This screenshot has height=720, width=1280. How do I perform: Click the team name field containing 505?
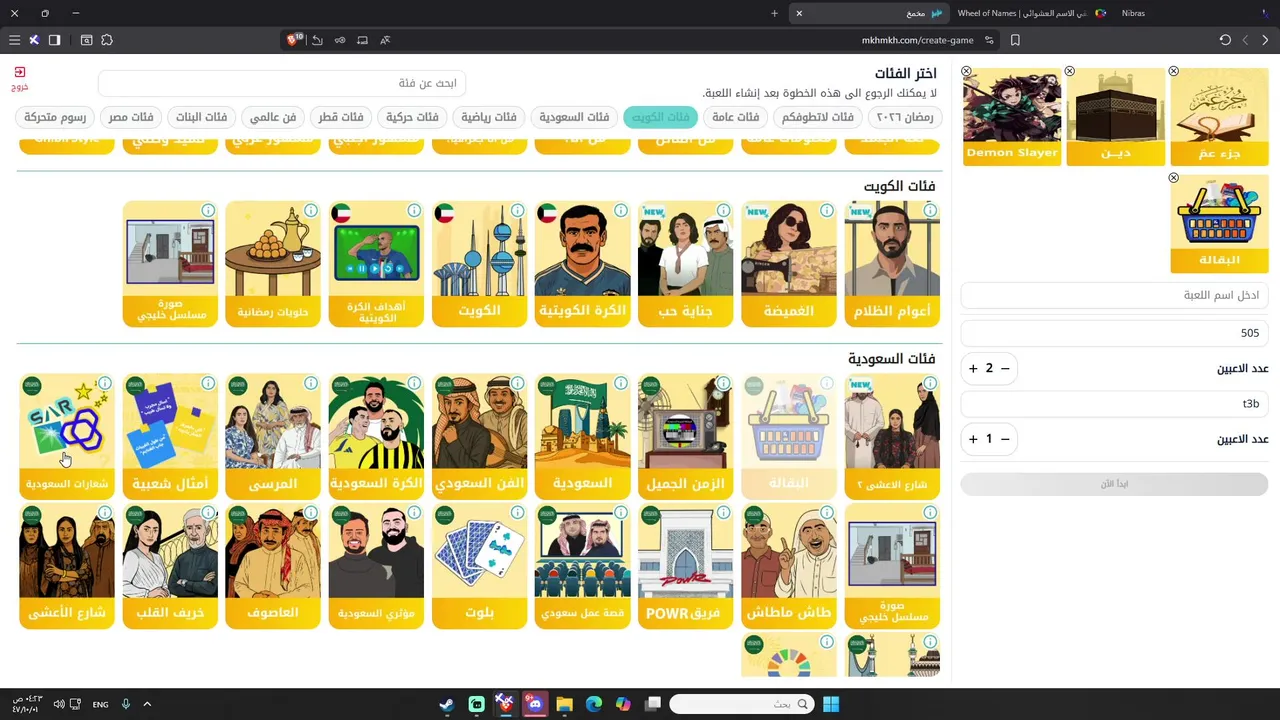[1114, 333]
